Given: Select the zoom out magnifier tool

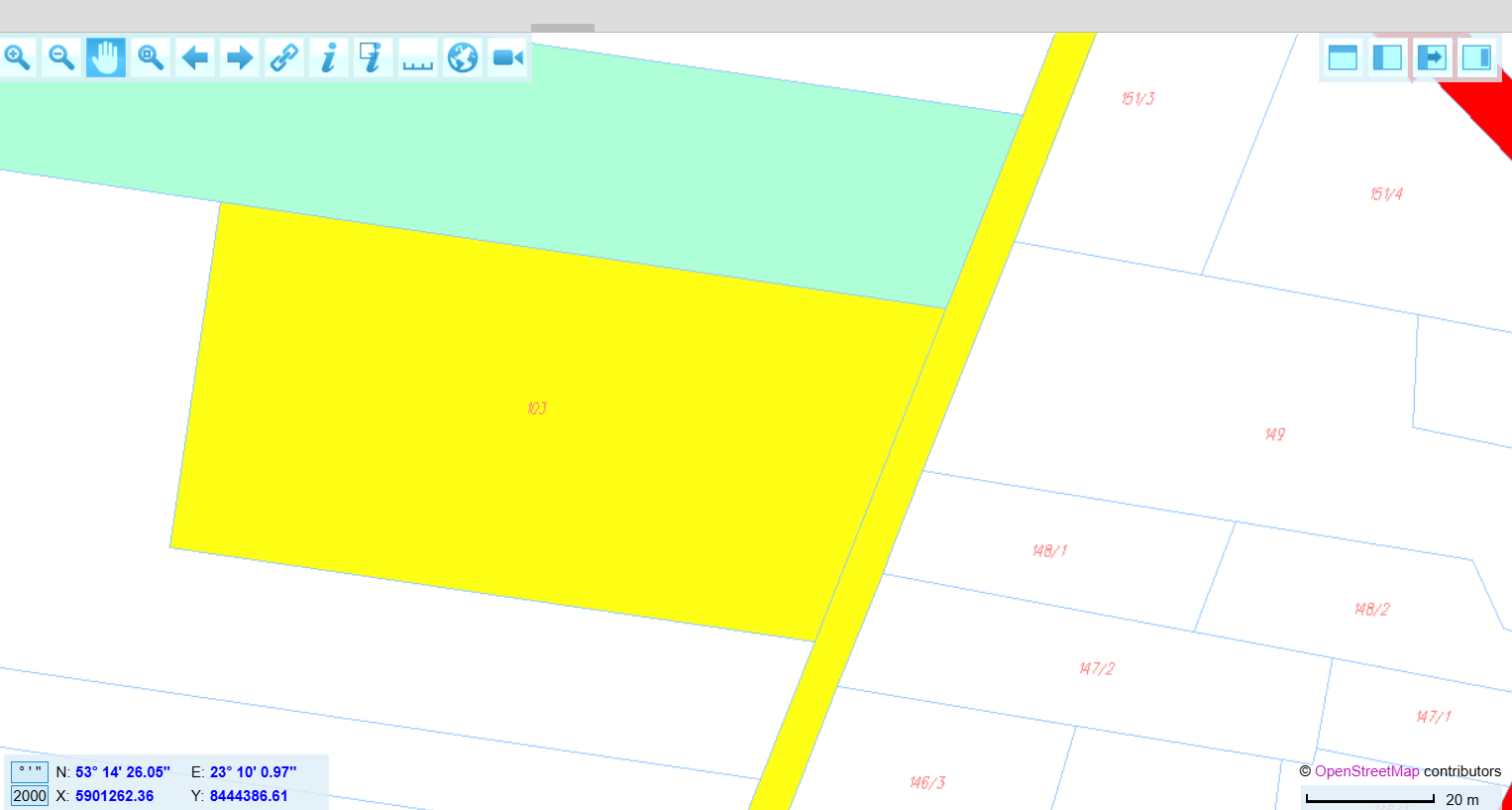Looking at the screenshot, I should click(61, 58).
